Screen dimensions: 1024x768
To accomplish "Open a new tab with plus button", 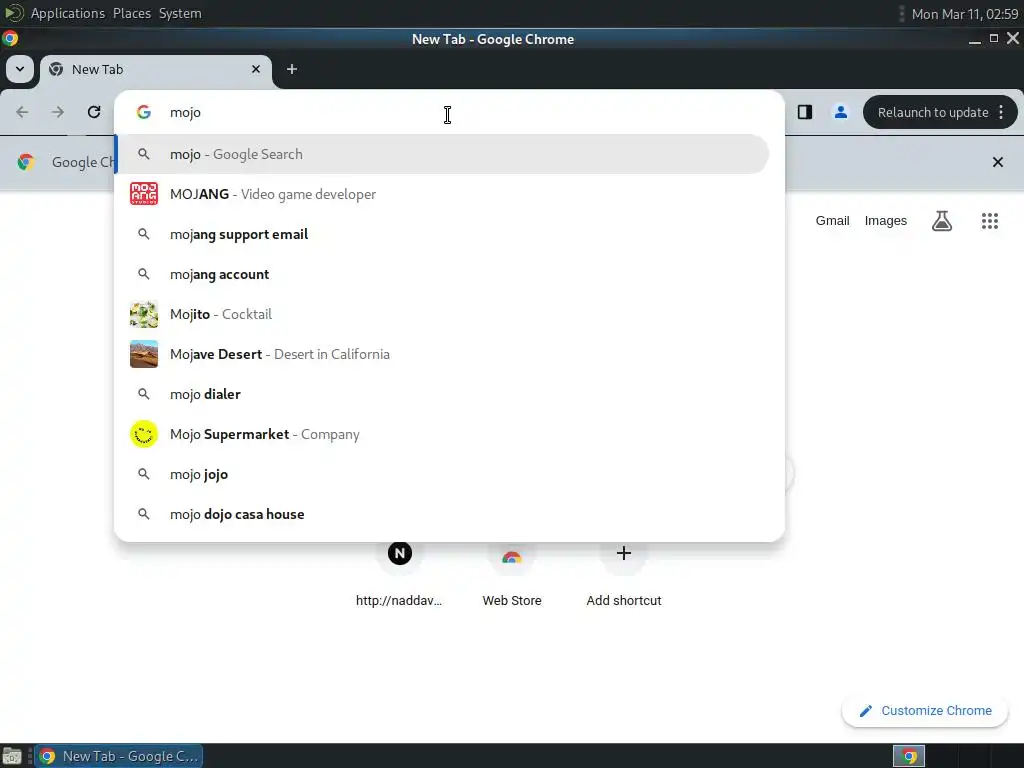I will click(292, 69).
